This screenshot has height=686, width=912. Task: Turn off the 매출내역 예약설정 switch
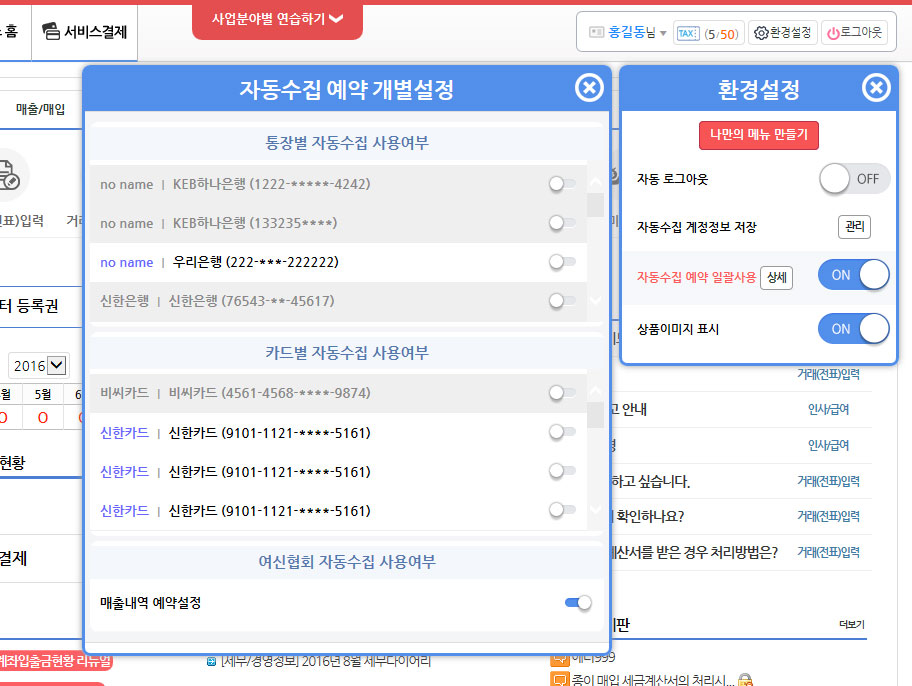point(578,603)
